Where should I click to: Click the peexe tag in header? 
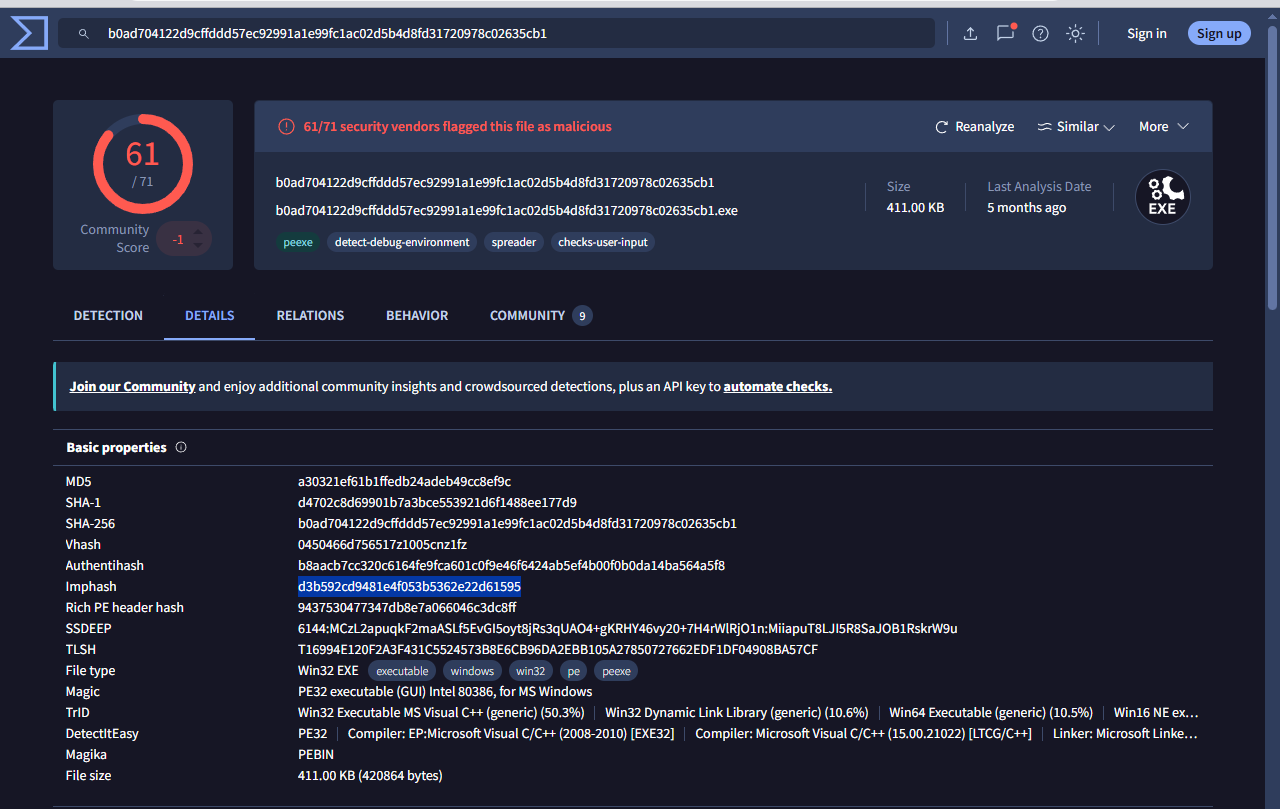tap(298, 242)
